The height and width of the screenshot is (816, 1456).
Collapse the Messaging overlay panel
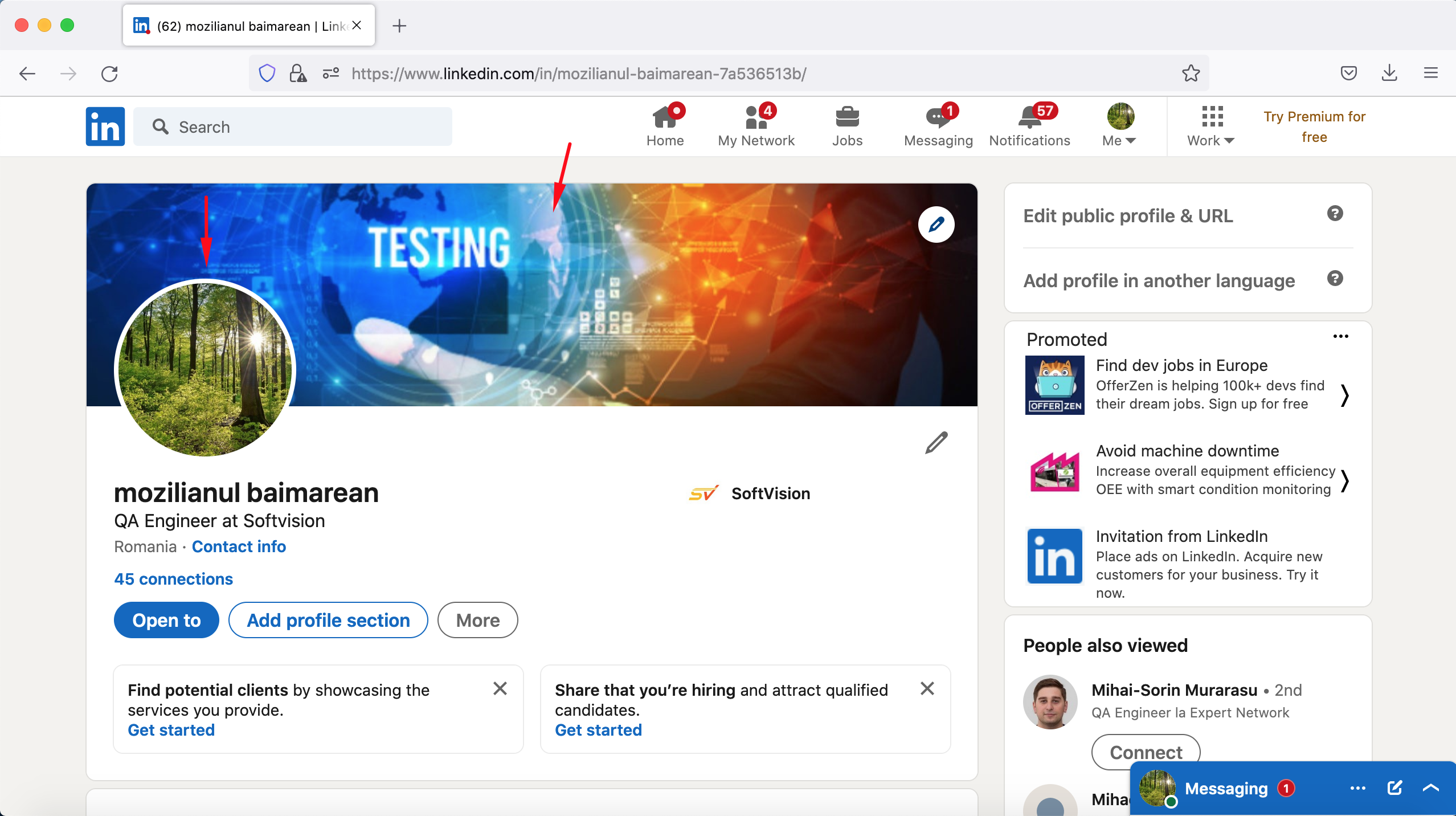point(1430,788)
